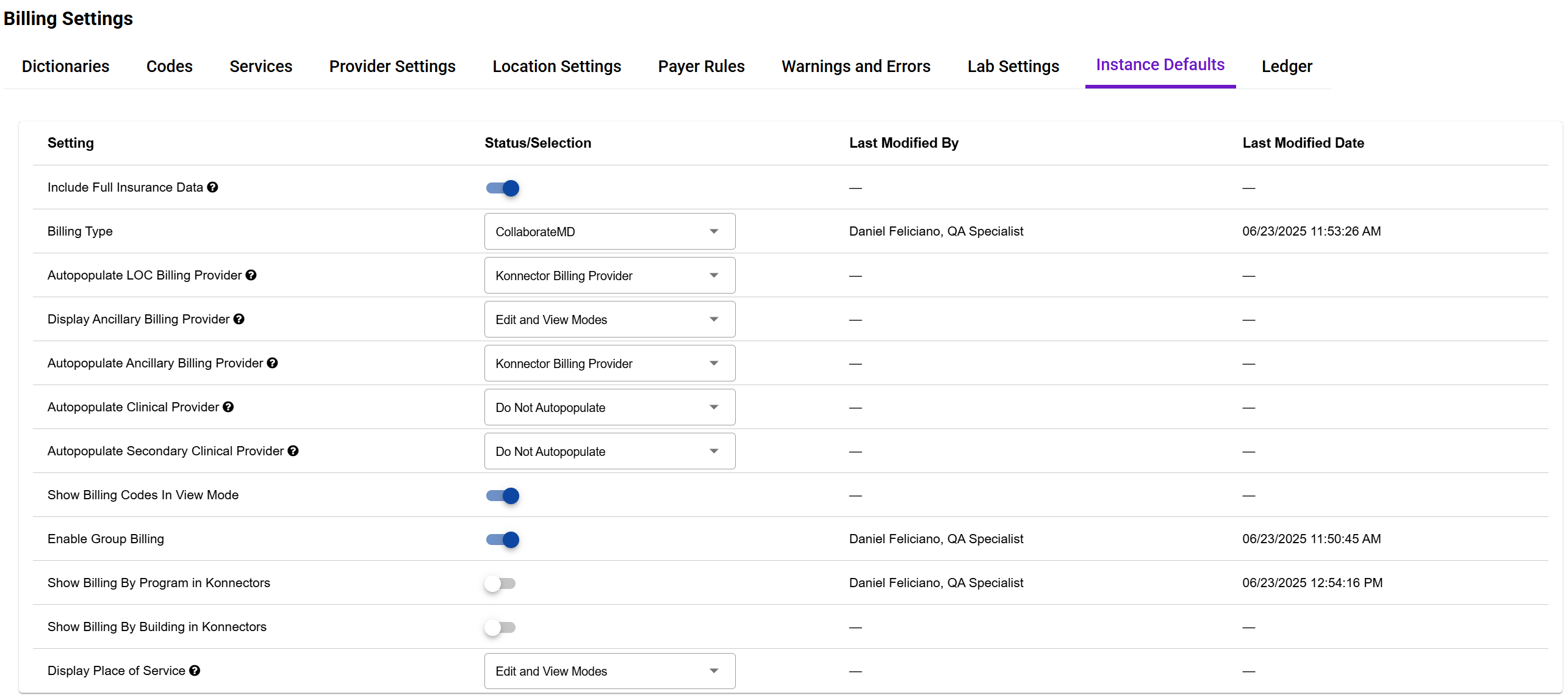This screenshot has height=697, width=1568.
Task: Open the Ledger tab
Action: (x=1286, y=66)
